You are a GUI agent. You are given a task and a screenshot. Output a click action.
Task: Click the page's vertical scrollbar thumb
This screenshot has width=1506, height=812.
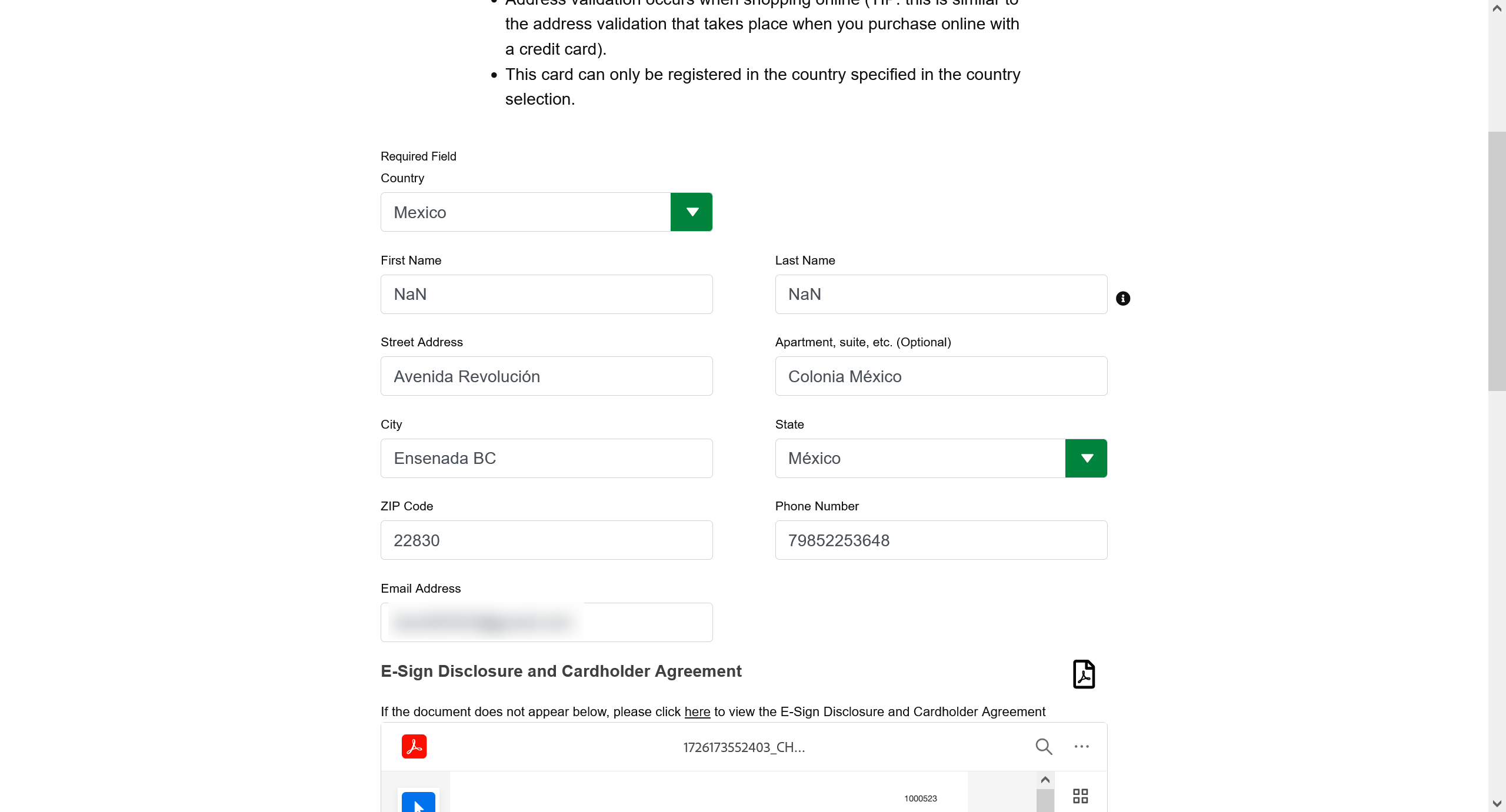coord(1497,261)
